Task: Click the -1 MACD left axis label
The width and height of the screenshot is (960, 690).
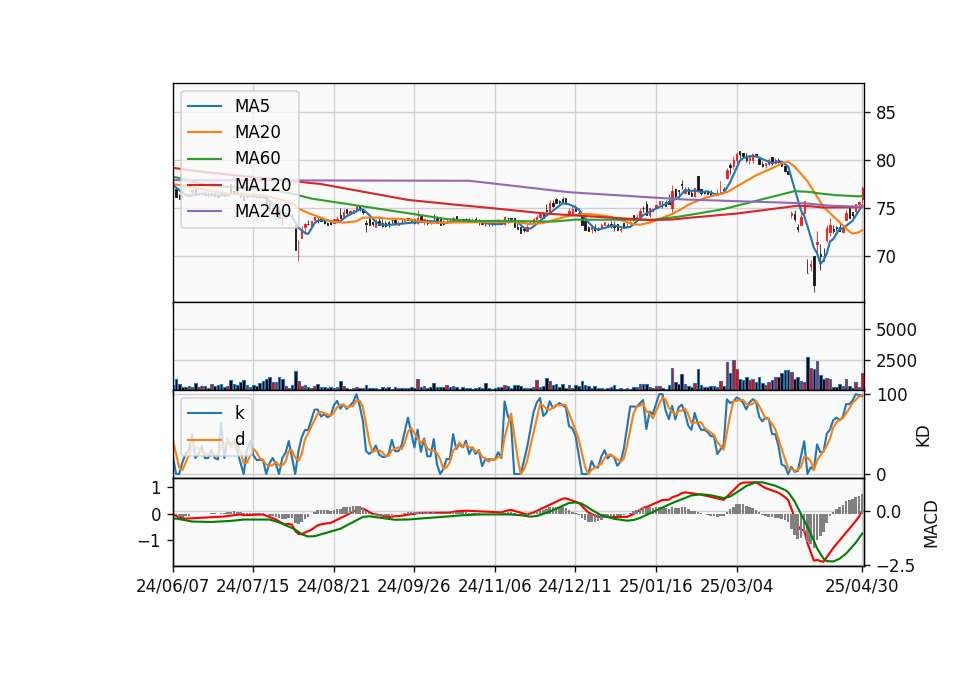Action: point(149,541)
